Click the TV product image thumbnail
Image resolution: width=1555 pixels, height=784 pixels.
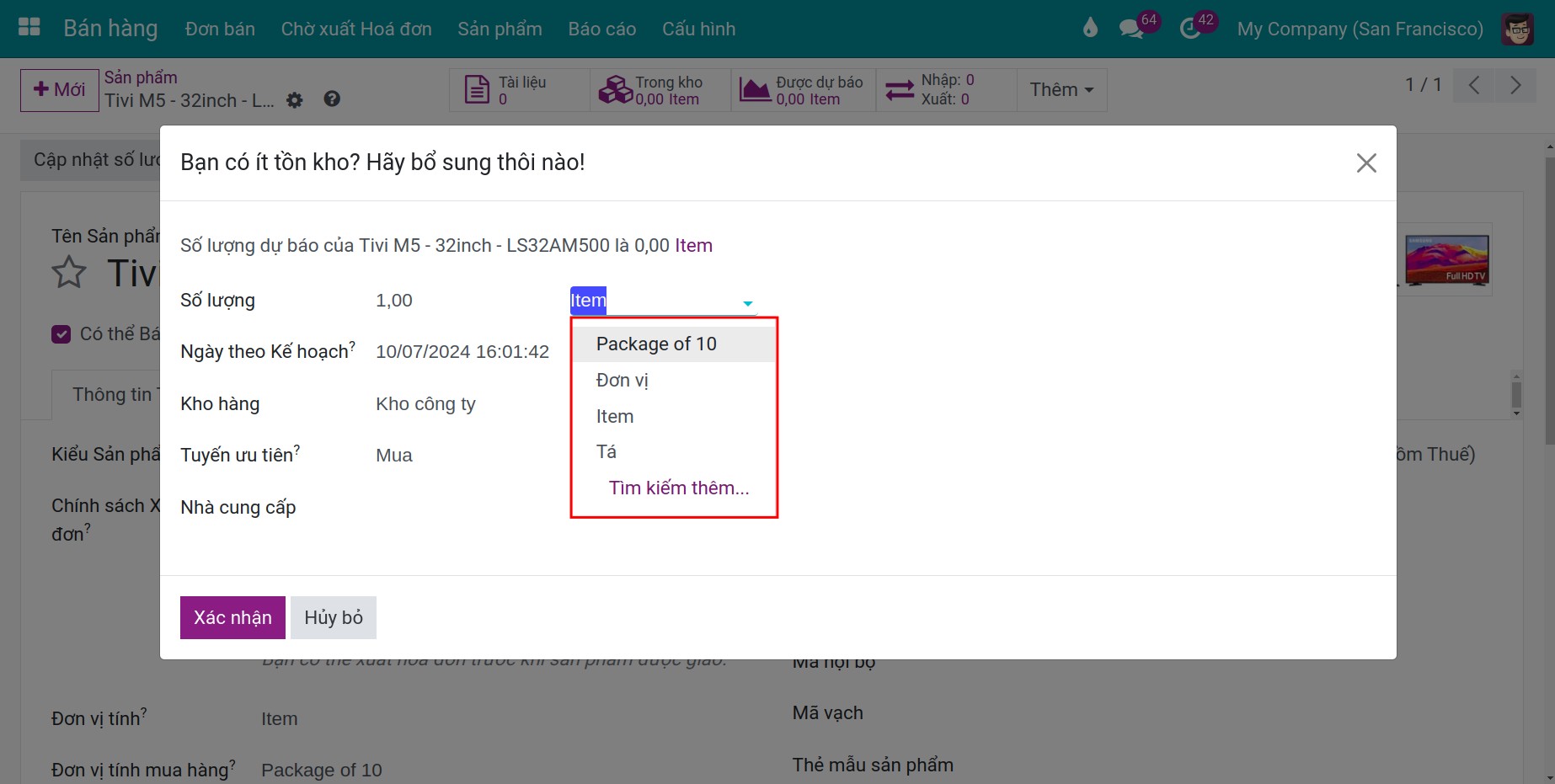(1446, 259)
